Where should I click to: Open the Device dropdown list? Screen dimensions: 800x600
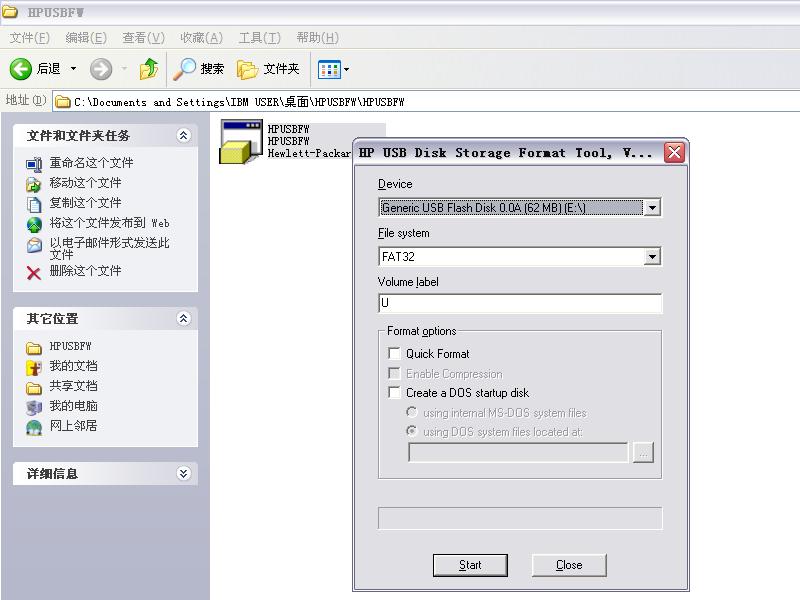[652, 208]
